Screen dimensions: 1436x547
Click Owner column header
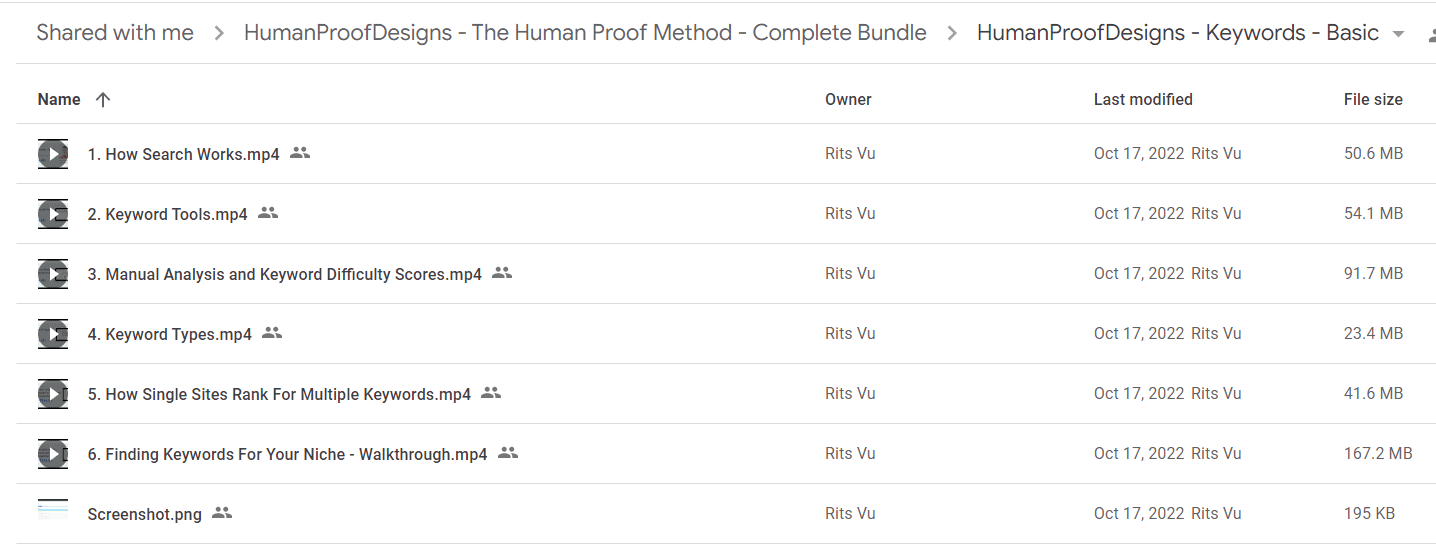point(848,99)
